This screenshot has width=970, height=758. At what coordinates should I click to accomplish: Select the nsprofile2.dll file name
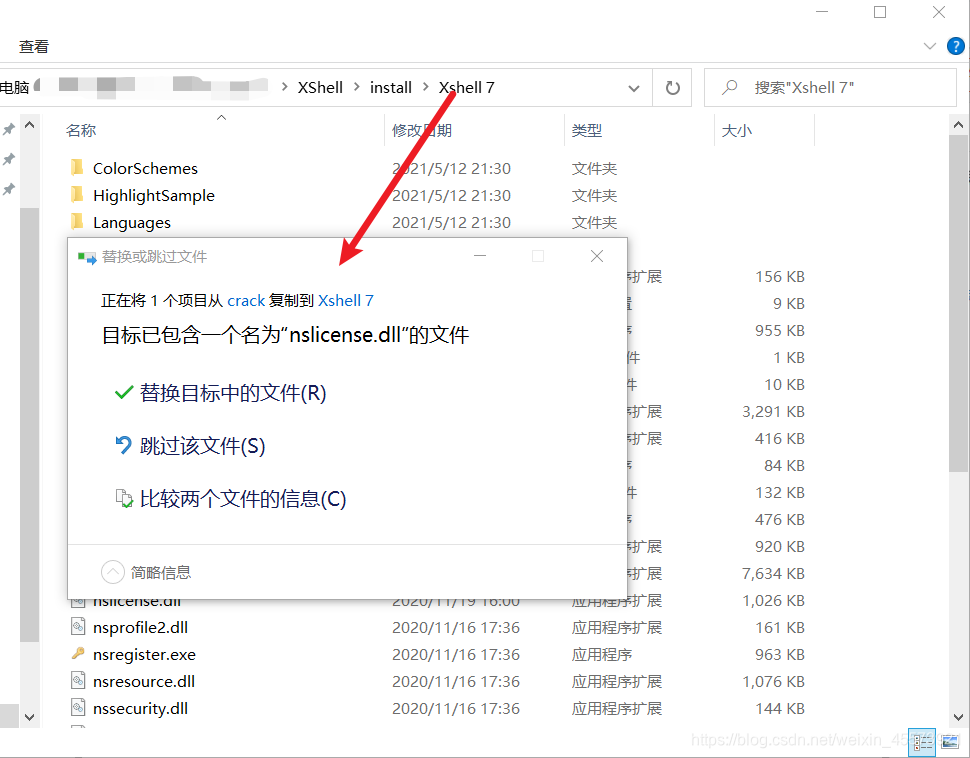[140, 627]
